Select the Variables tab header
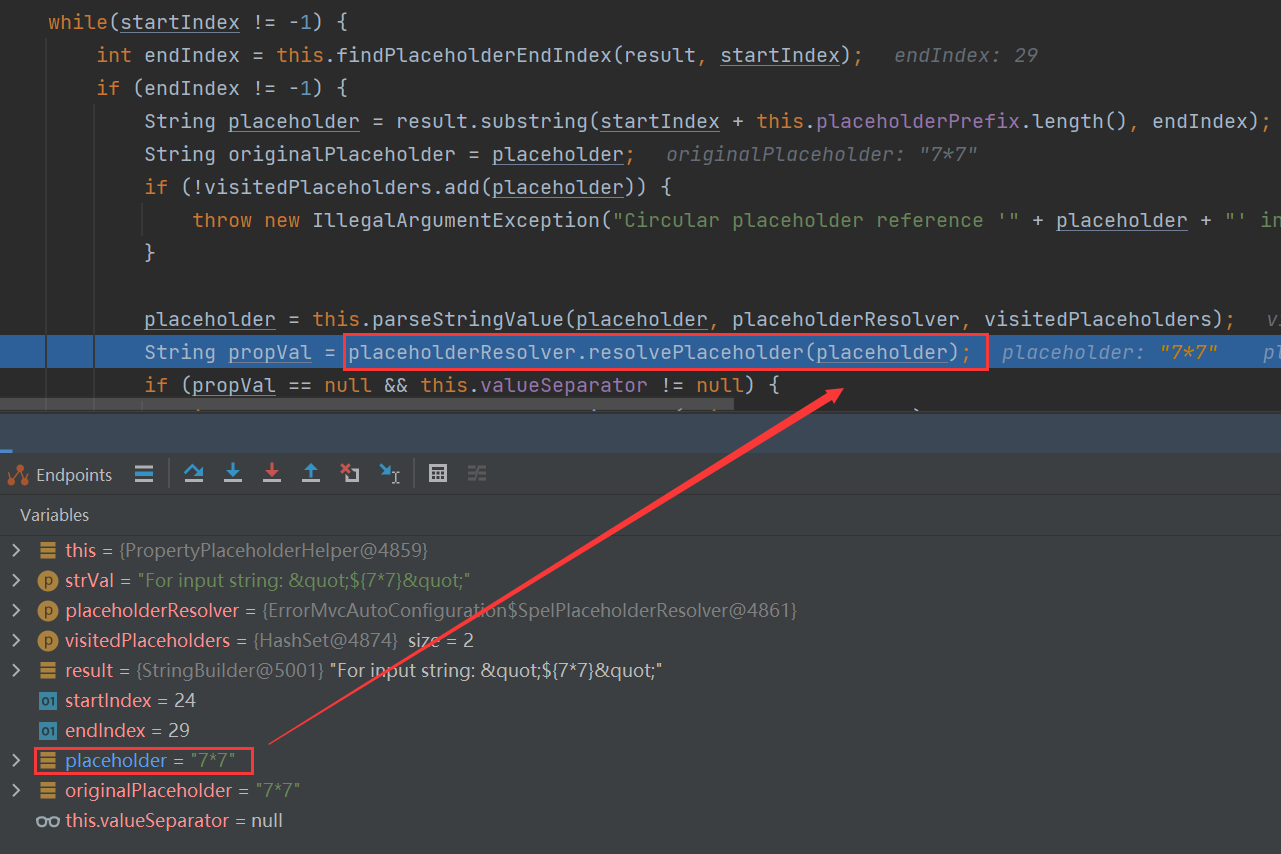Viewport: 1281px width, 854px height. 54,514
